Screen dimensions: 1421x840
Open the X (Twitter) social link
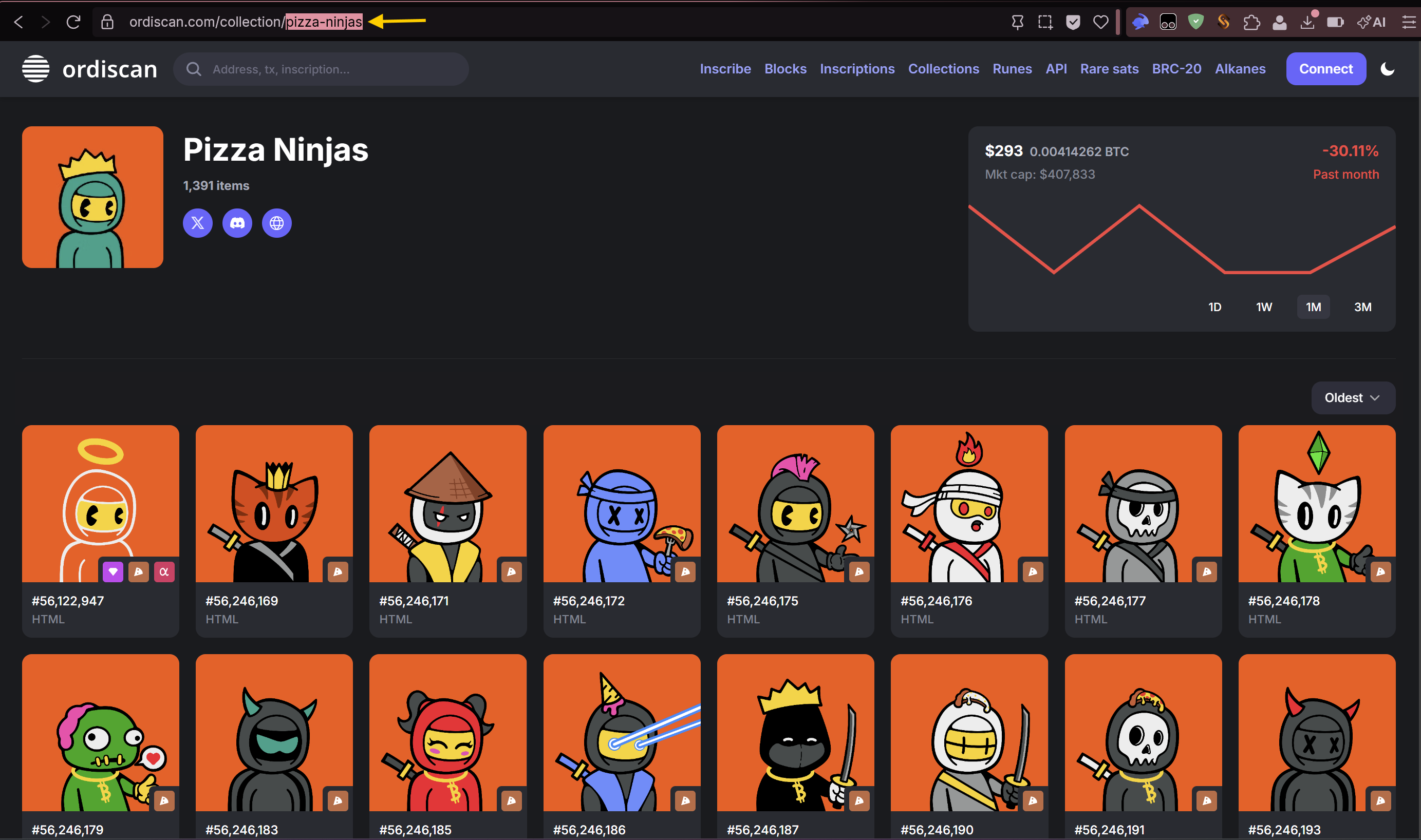coord(197,223)
